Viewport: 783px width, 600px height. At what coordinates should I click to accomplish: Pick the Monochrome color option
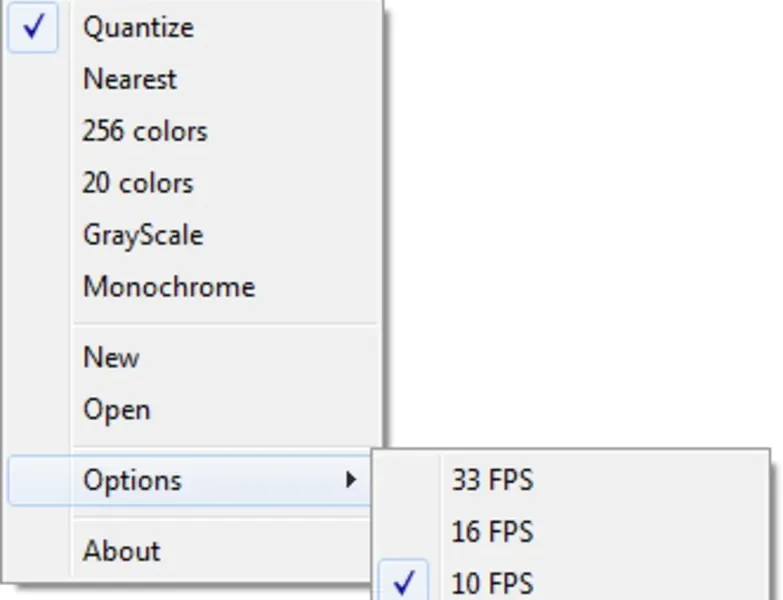coord(169,288)
